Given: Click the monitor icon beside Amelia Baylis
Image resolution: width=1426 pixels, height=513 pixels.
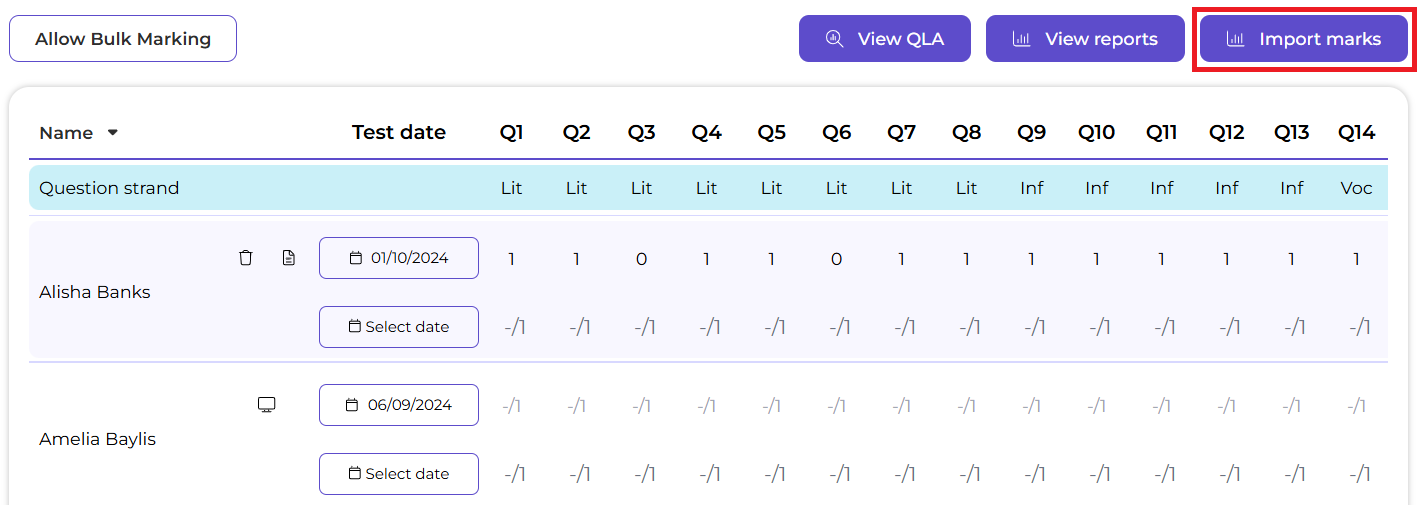Looking at the screenshot, I should coord(267,405).
